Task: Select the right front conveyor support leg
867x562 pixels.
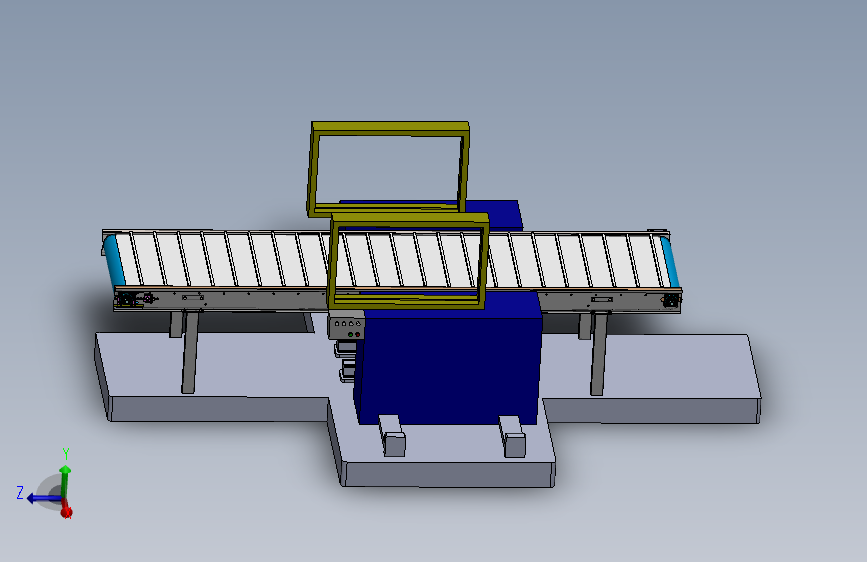Action: coord(599,354)
